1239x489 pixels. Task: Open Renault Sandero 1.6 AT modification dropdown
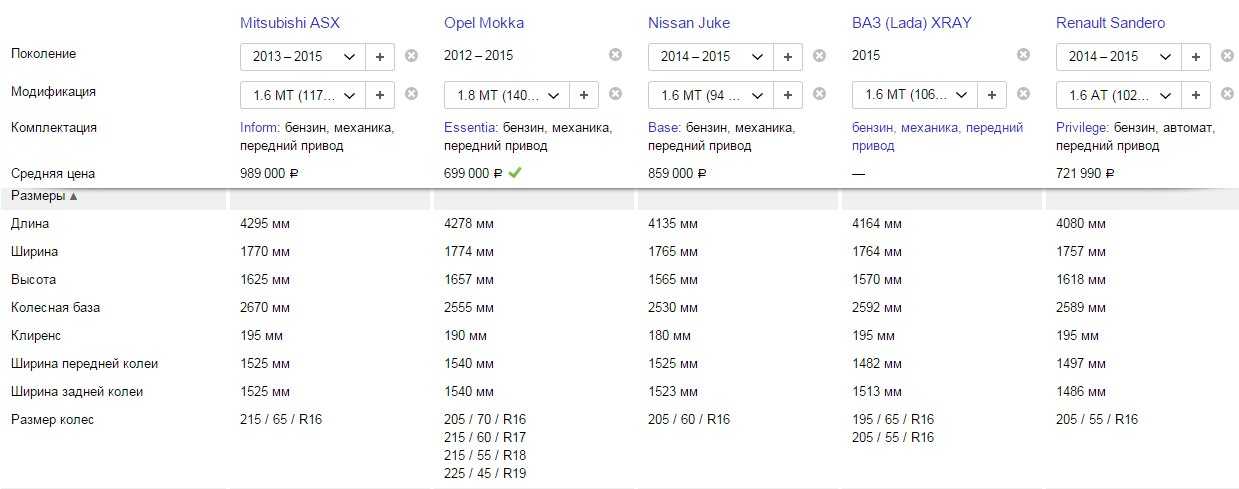coord(1118,95)
